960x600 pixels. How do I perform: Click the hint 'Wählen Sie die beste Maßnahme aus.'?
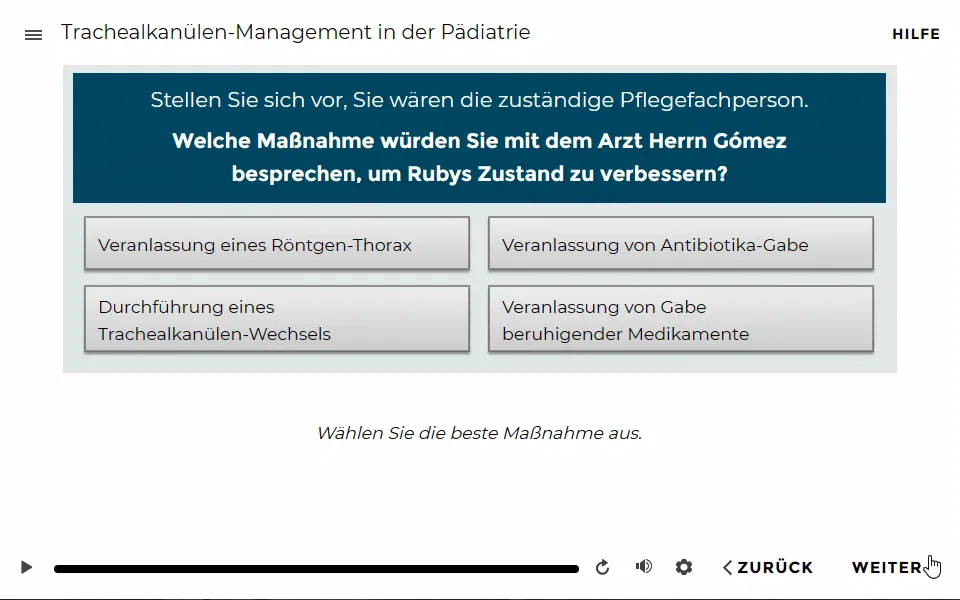point(479,433)
